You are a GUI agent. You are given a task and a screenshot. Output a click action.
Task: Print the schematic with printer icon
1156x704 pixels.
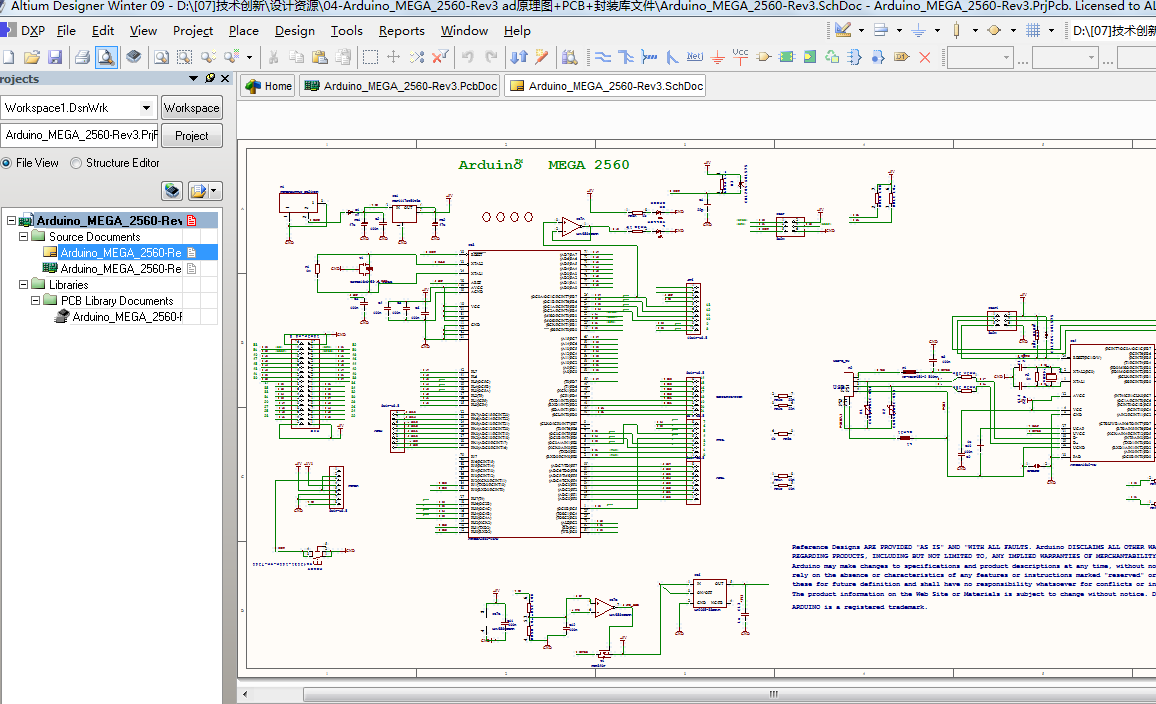coord(82,57)
